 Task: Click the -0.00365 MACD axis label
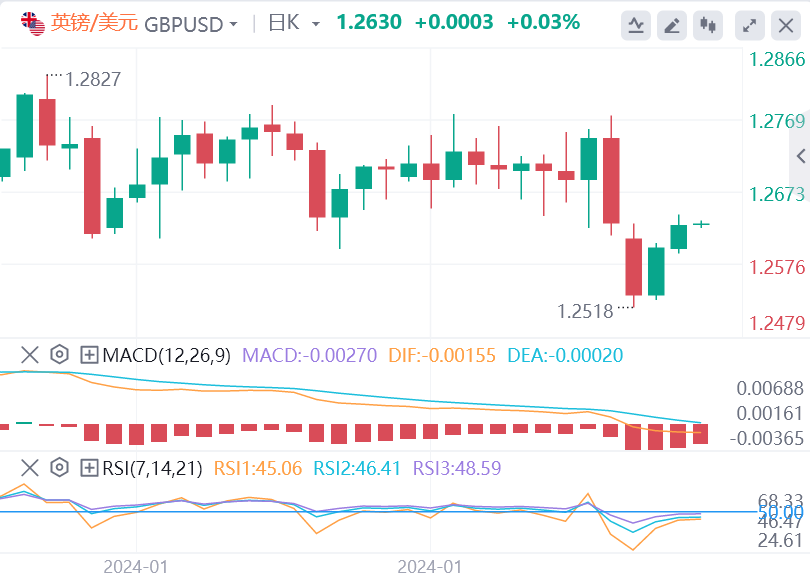(767, 438)
